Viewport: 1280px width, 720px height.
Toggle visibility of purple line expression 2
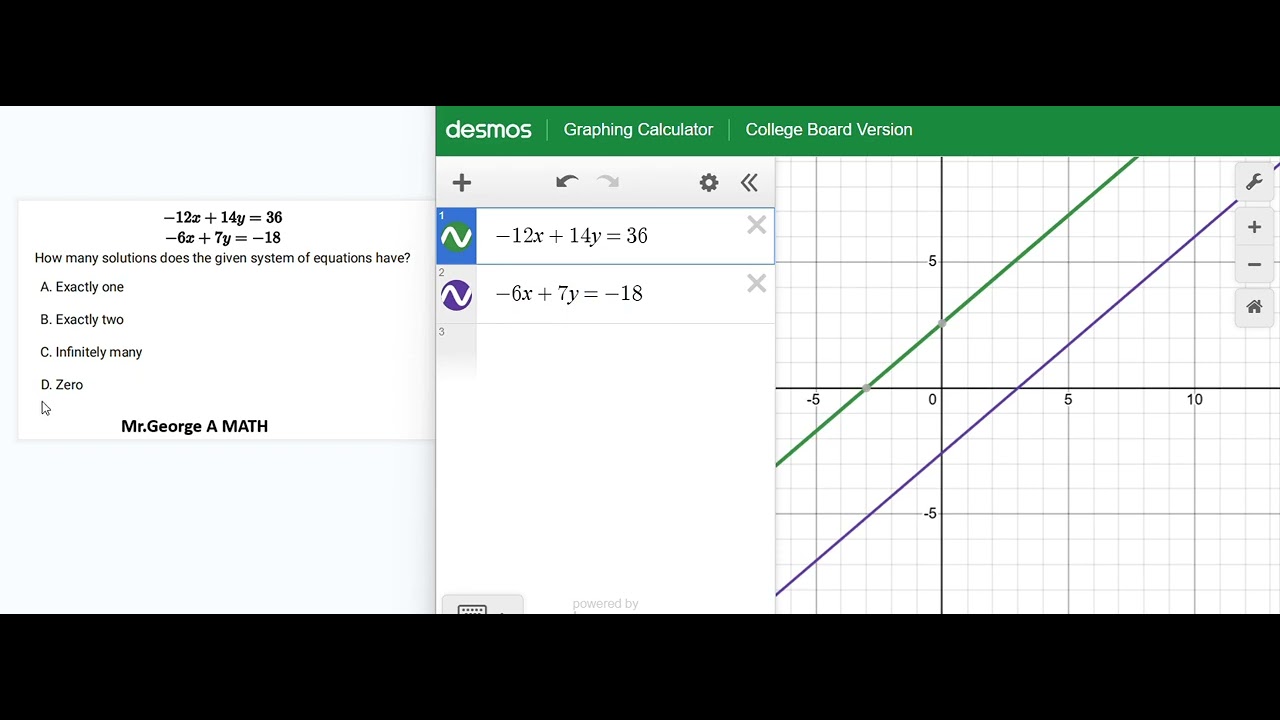tap(456, 295)
